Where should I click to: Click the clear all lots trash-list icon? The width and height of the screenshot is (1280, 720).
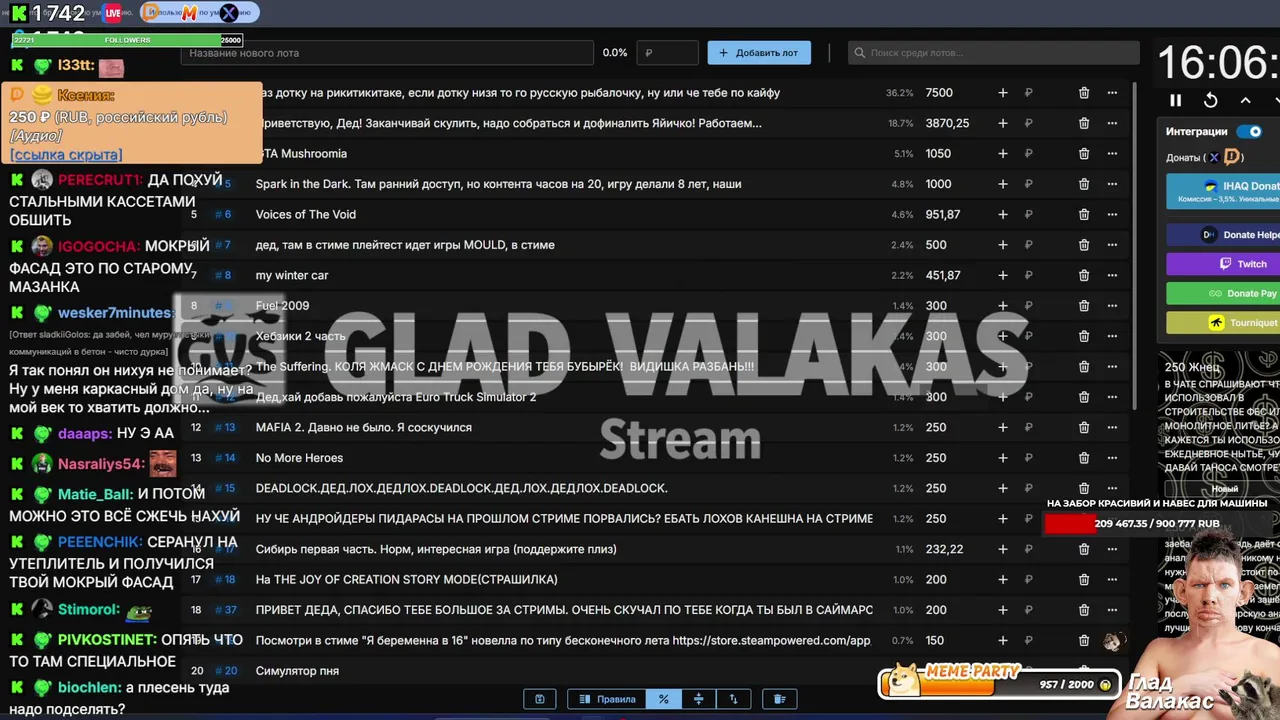coord(780,699)
